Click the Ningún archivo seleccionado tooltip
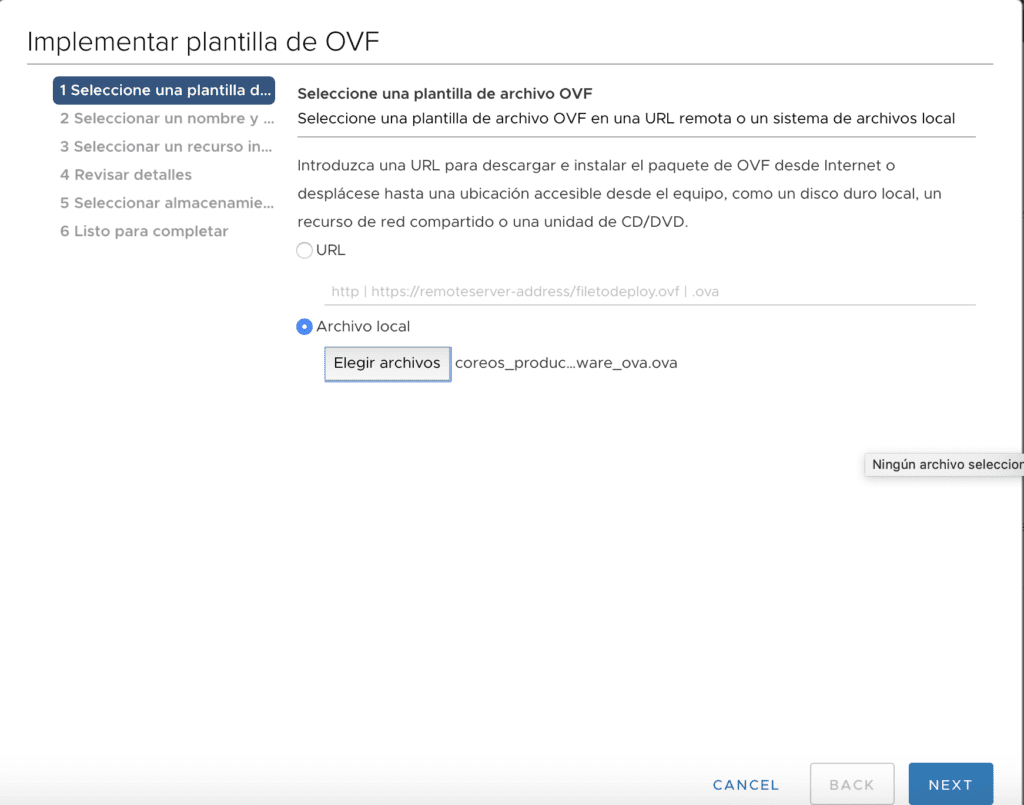Image resolution: width=1024 pixels, height=805 pixels. click(x=945, y=464)
